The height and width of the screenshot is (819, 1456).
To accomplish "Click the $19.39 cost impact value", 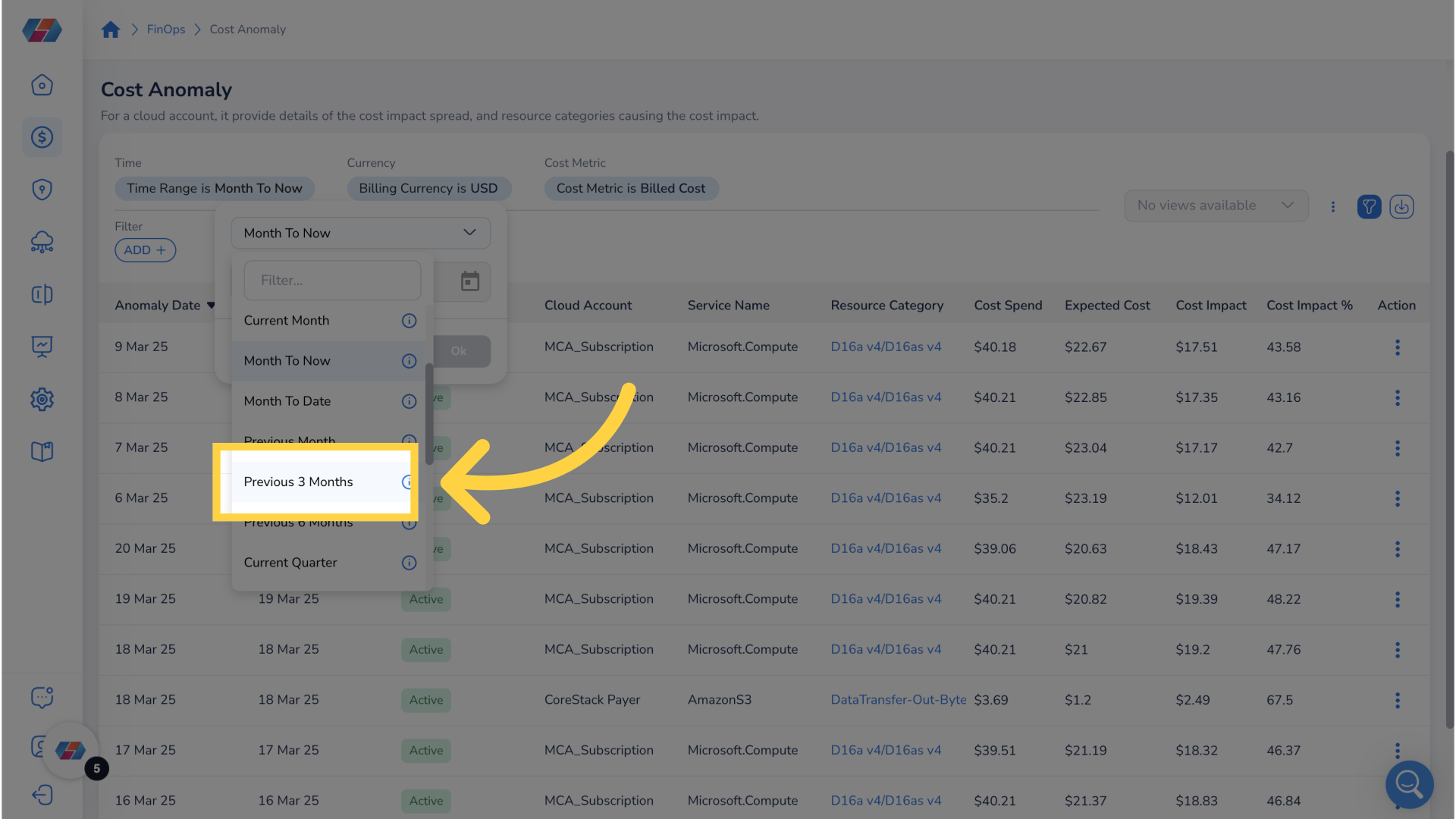I will [1196, 599].
